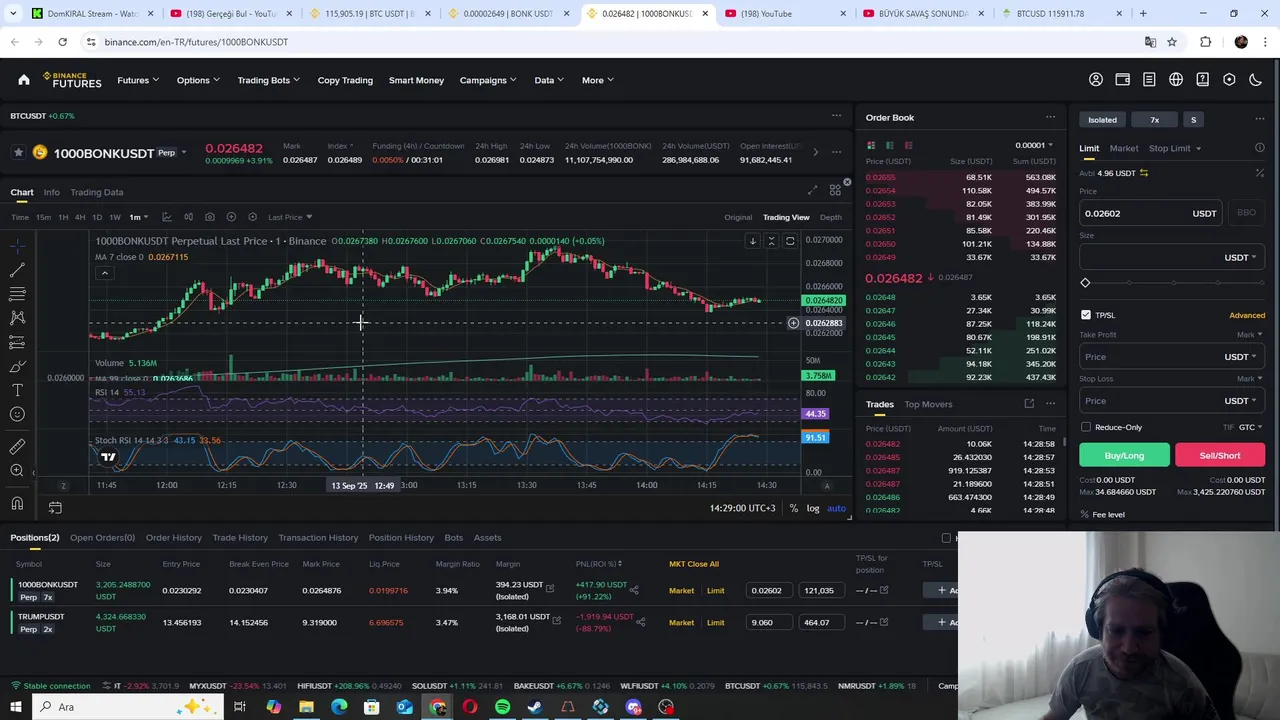Switch to the chart Info tab
The width and height of the screenshot is (1280, 720).
pyautogui.click(x=51, y=192)
